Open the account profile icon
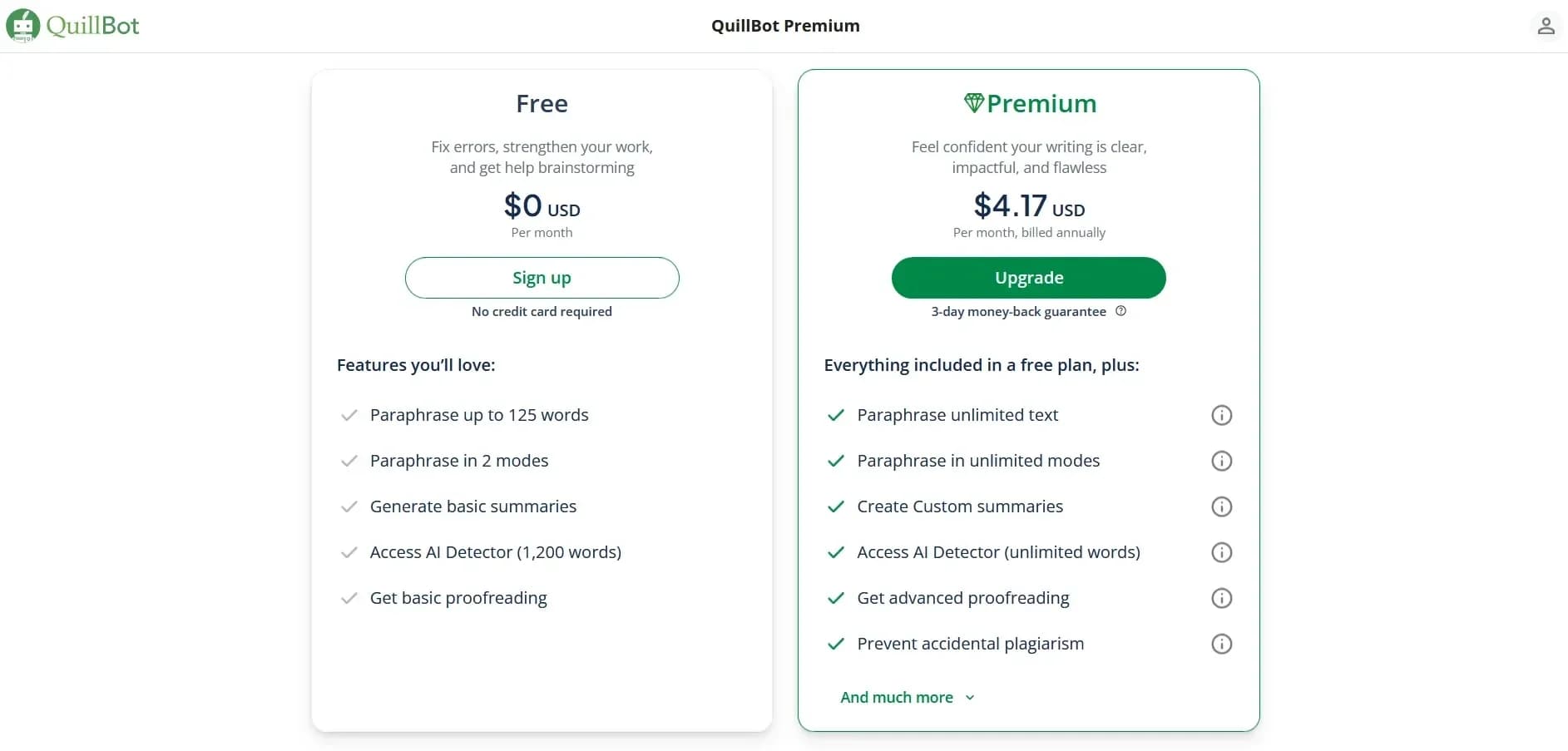Screen dimensions: 1568x751 [x=1546, y=26]
